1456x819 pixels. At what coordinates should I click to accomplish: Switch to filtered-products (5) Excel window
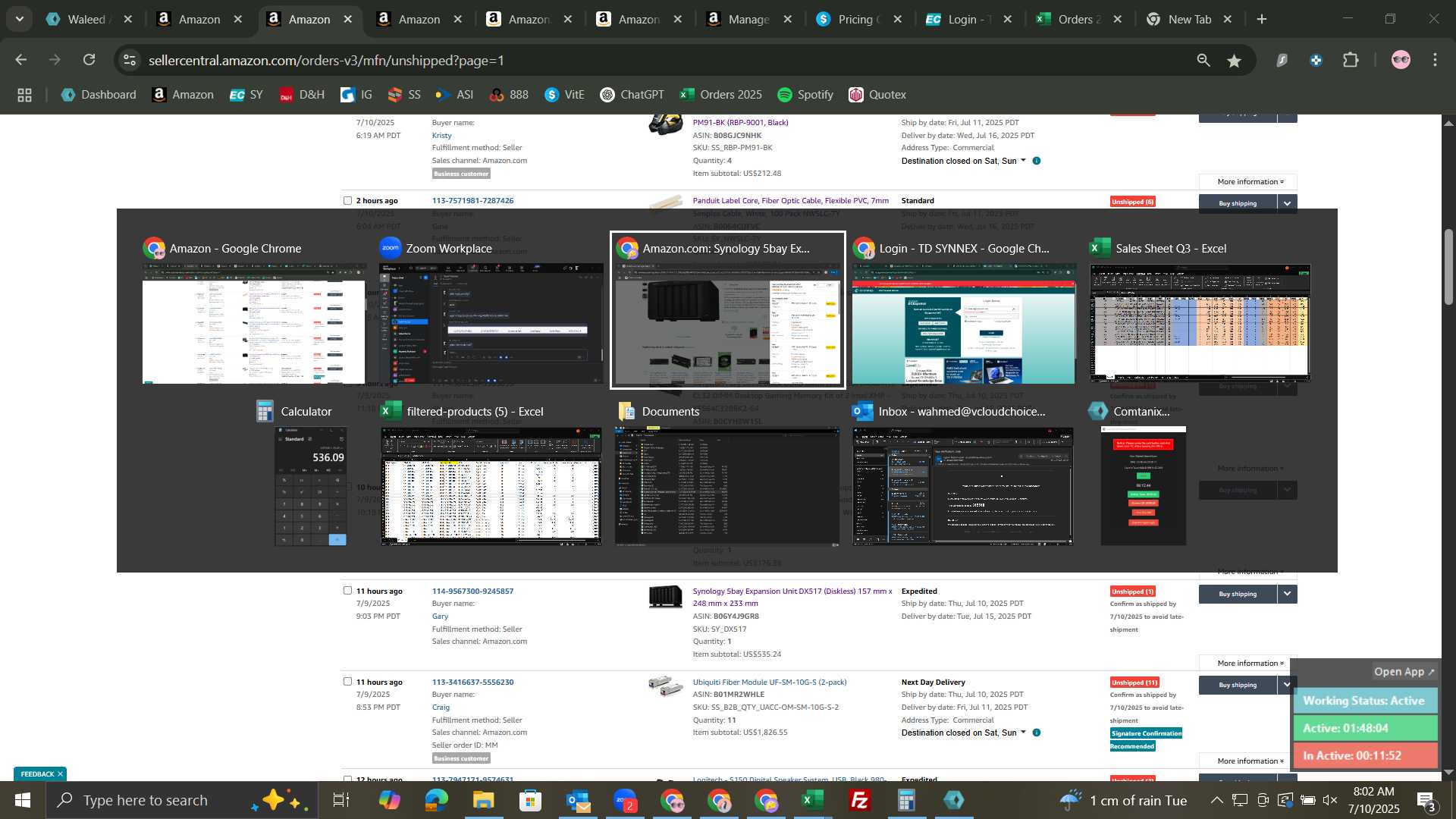491,476
